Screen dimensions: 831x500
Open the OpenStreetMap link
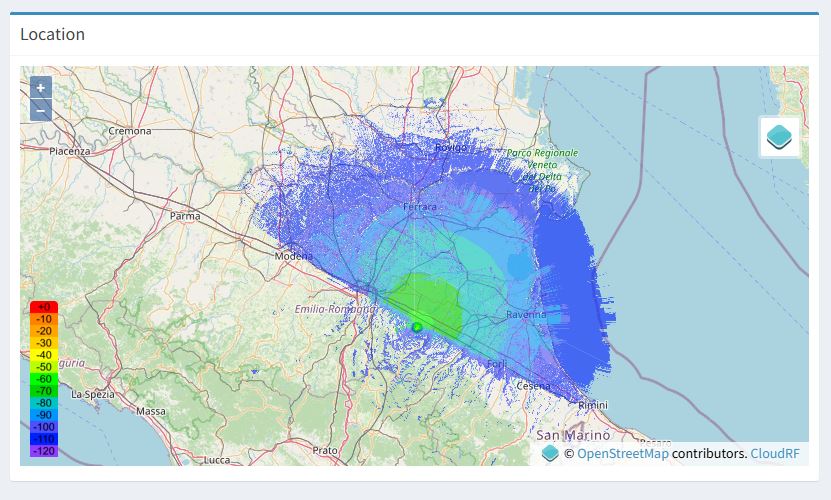[623, 454]
